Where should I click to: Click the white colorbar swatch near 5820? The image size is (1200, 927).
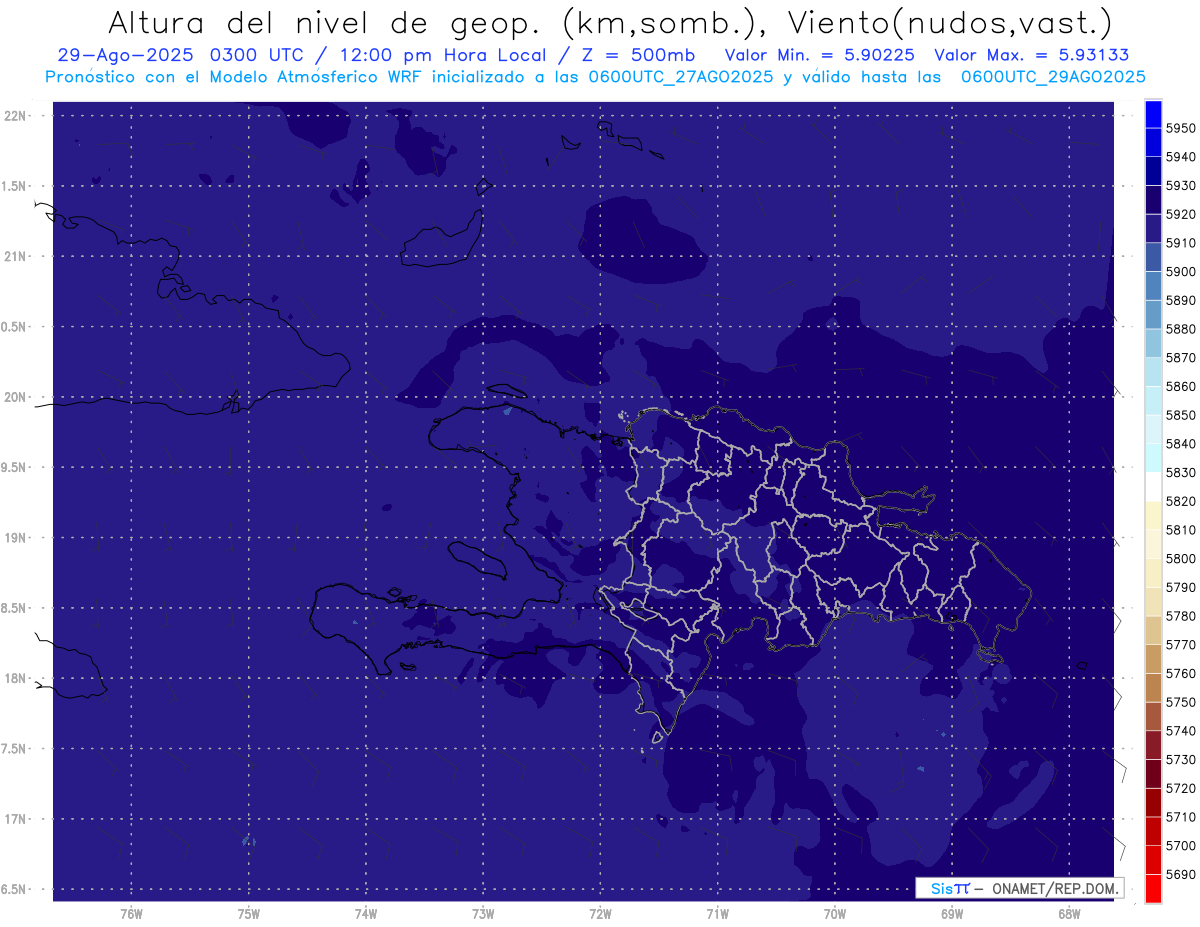click(x=1153, y=487)
